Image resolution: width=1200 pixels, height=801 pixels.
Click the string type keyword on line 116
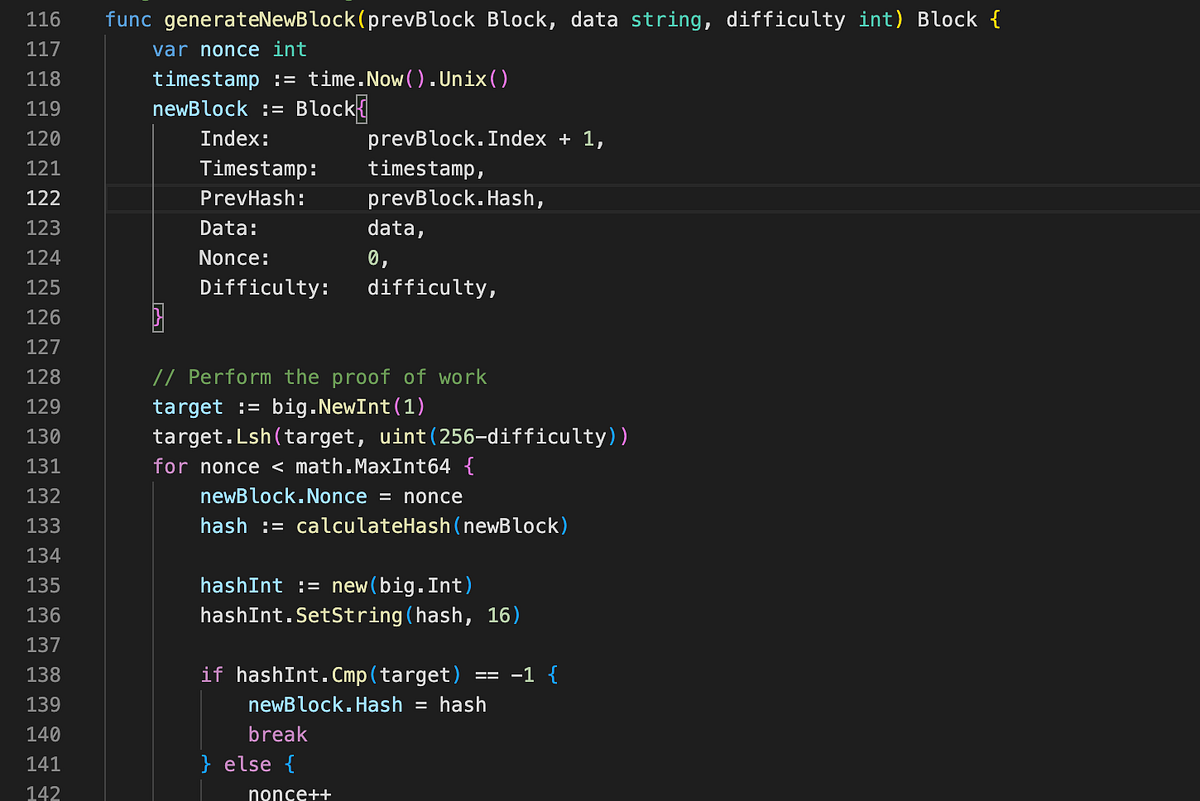click(666, 19)
